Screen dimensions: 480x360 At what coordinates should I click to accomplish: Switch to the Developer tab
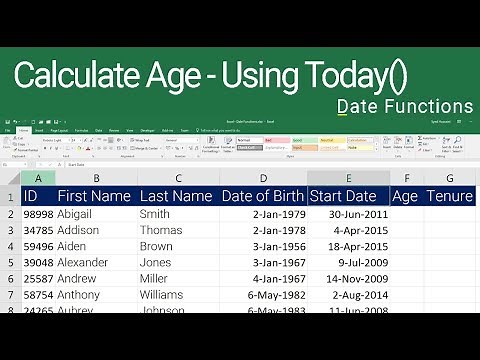coord(147,131)
